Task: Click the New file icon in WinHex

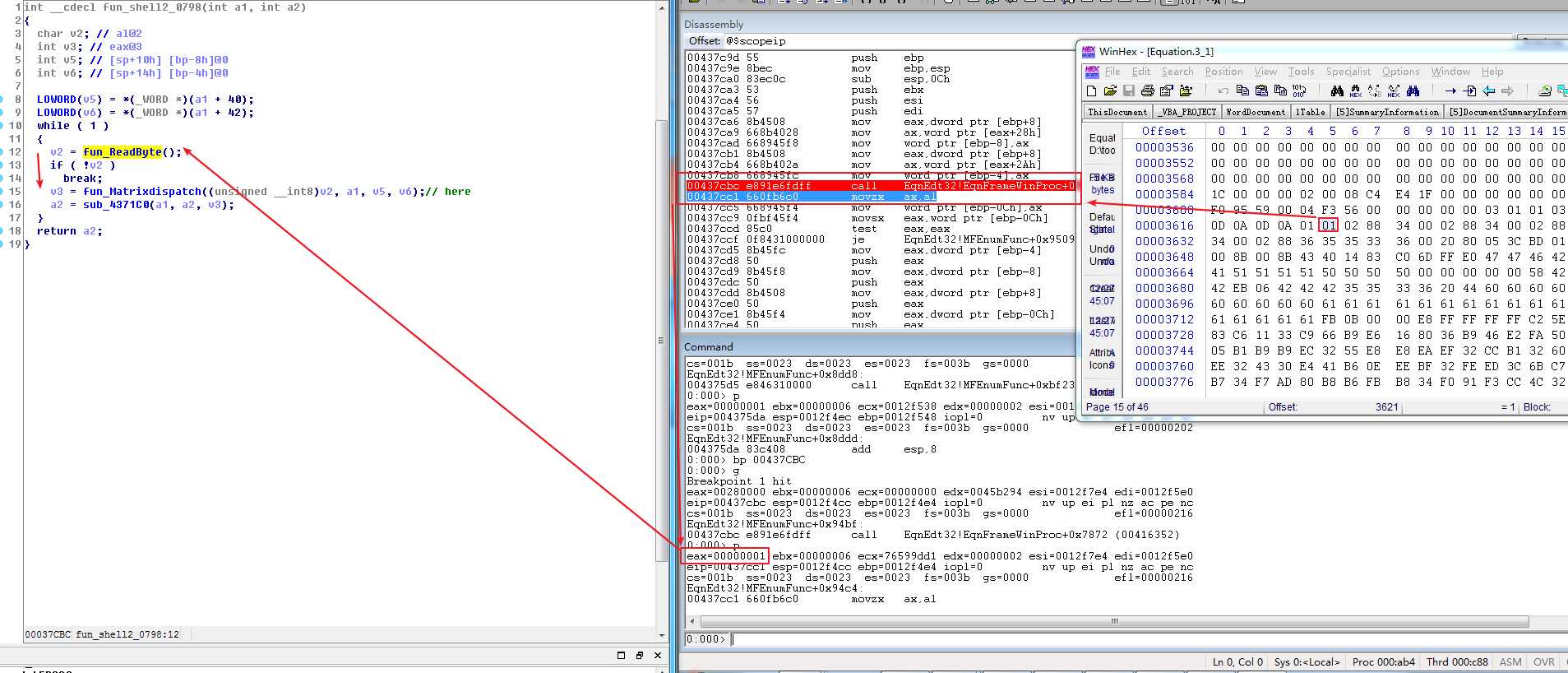Action: point(1091,91)
